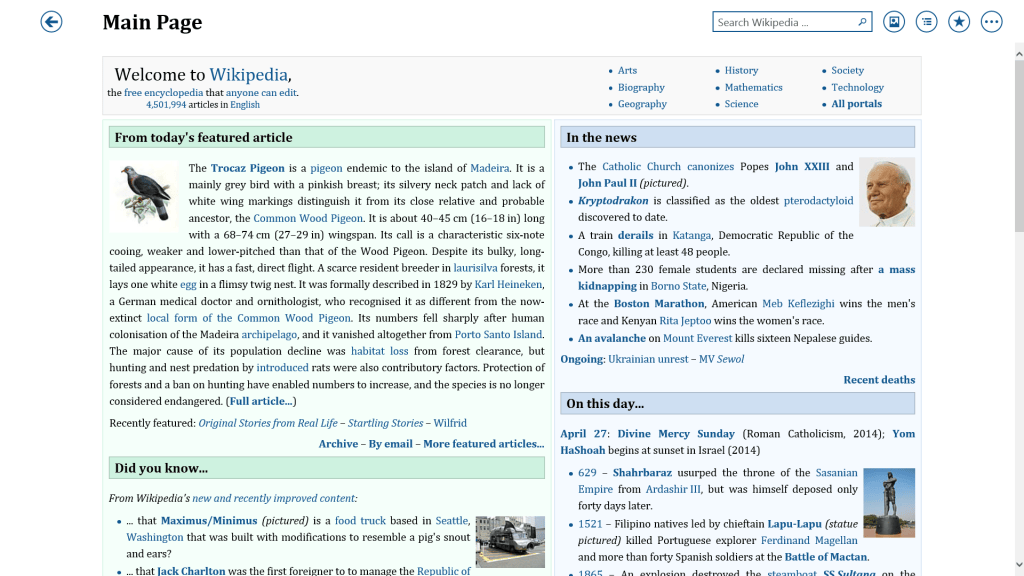
Task: Click the Battle of Mactan link
Action: (825, 556)
